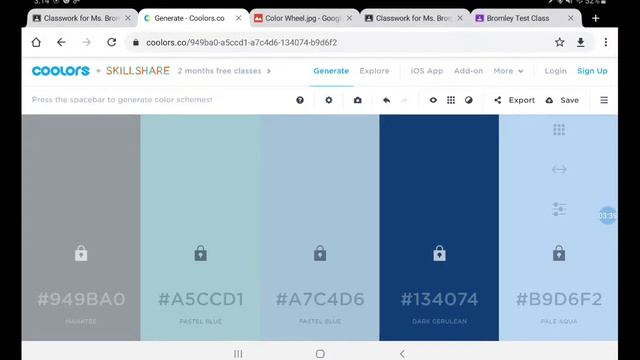Toggle the eye view icon in toolbar

(433, 100)
